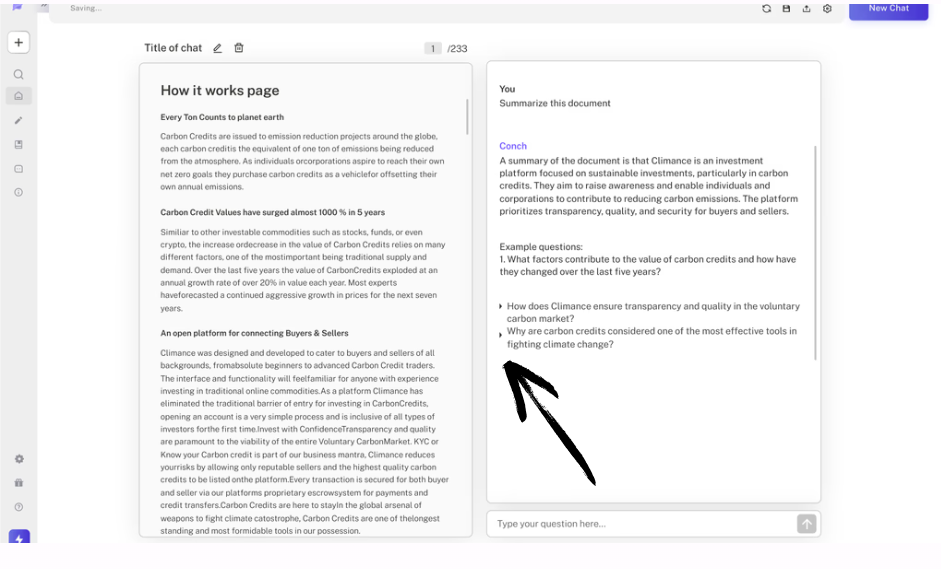Delete the chat with trash icon
The image size is (941, 569).
(x=239, y=48)
